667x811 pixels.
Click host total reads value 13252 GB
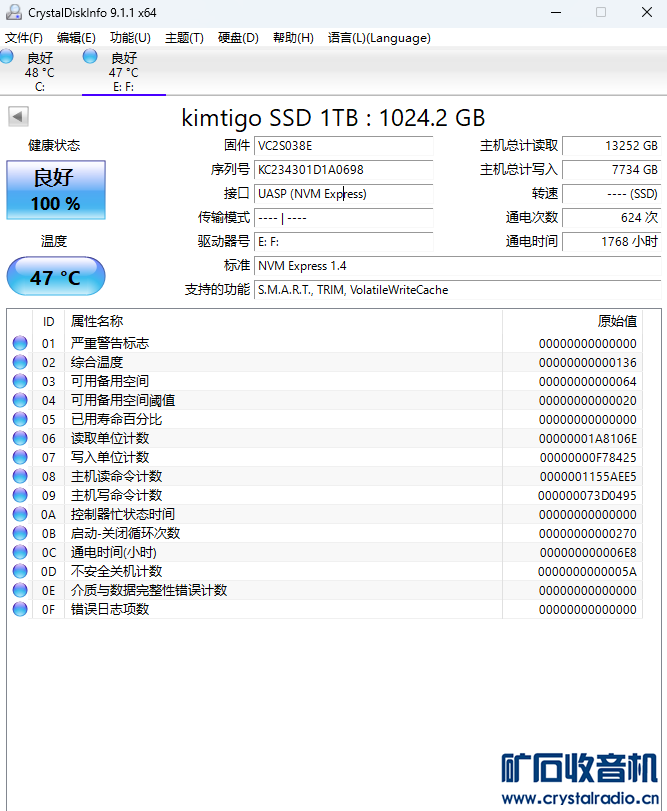[x=612, y=146]
